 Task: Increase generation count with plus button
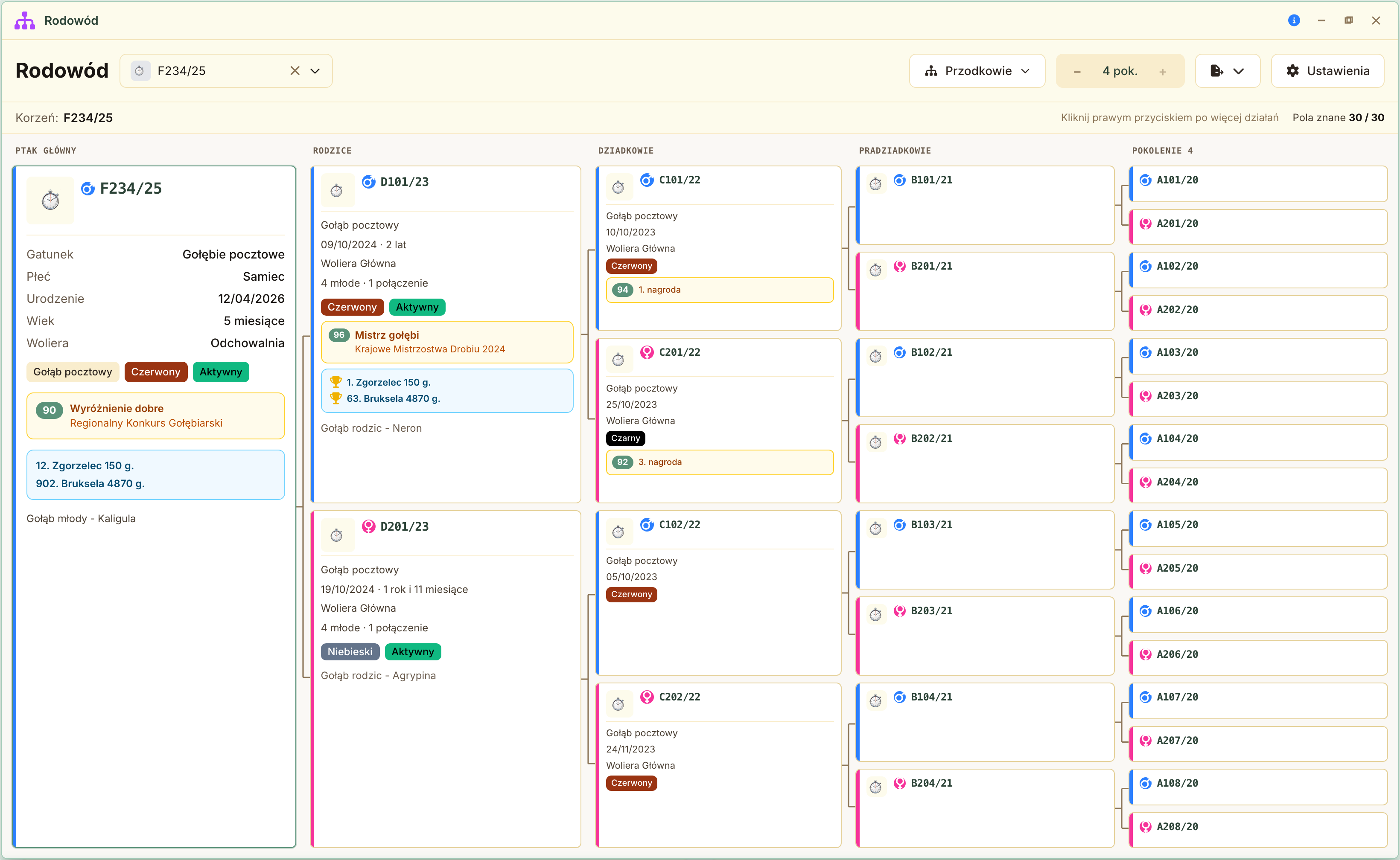pyautogui.click(x=1163, y=72)
